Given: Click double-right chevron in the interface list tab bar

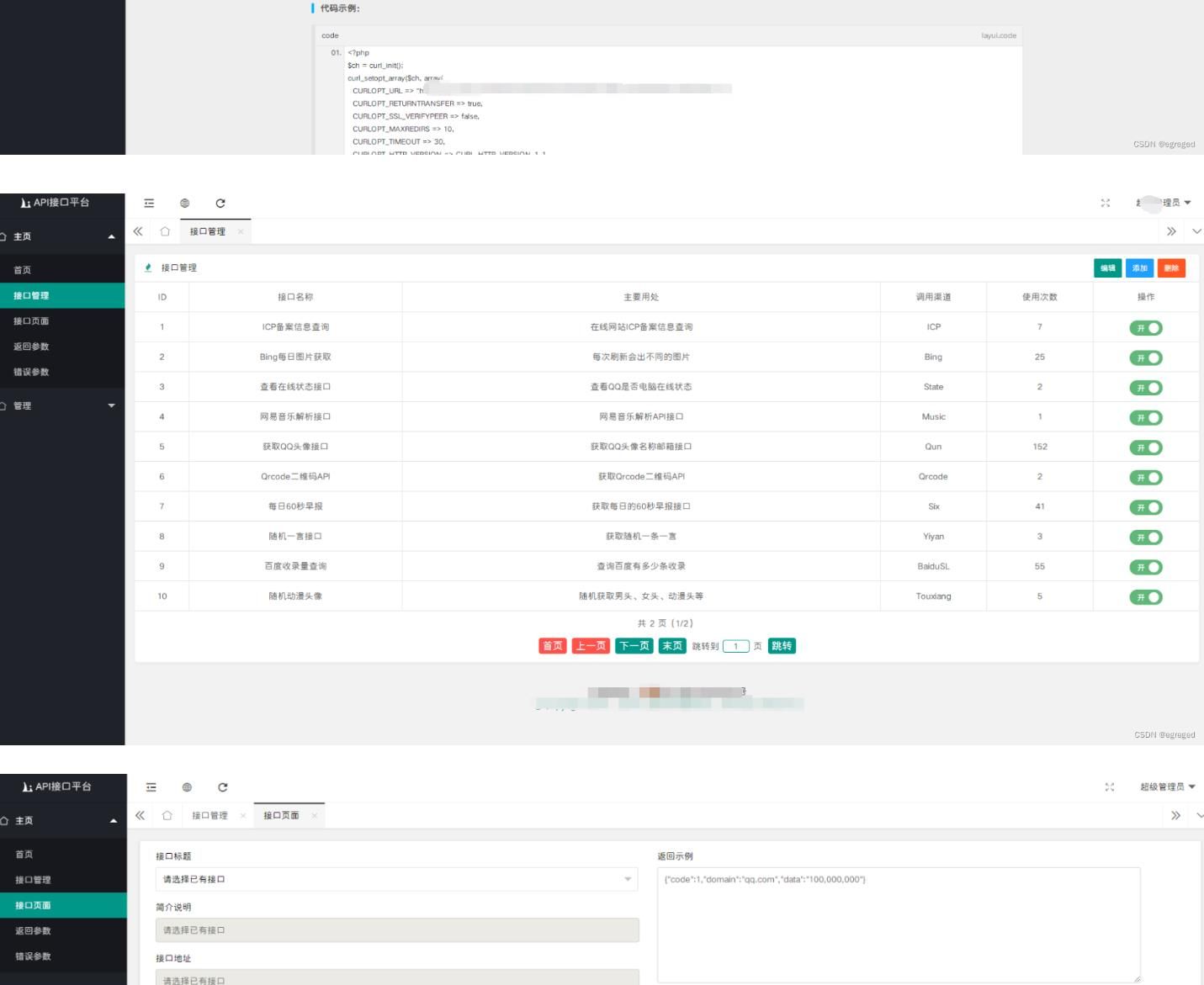Looking at the screenshot, I should tap(1171, 231).
